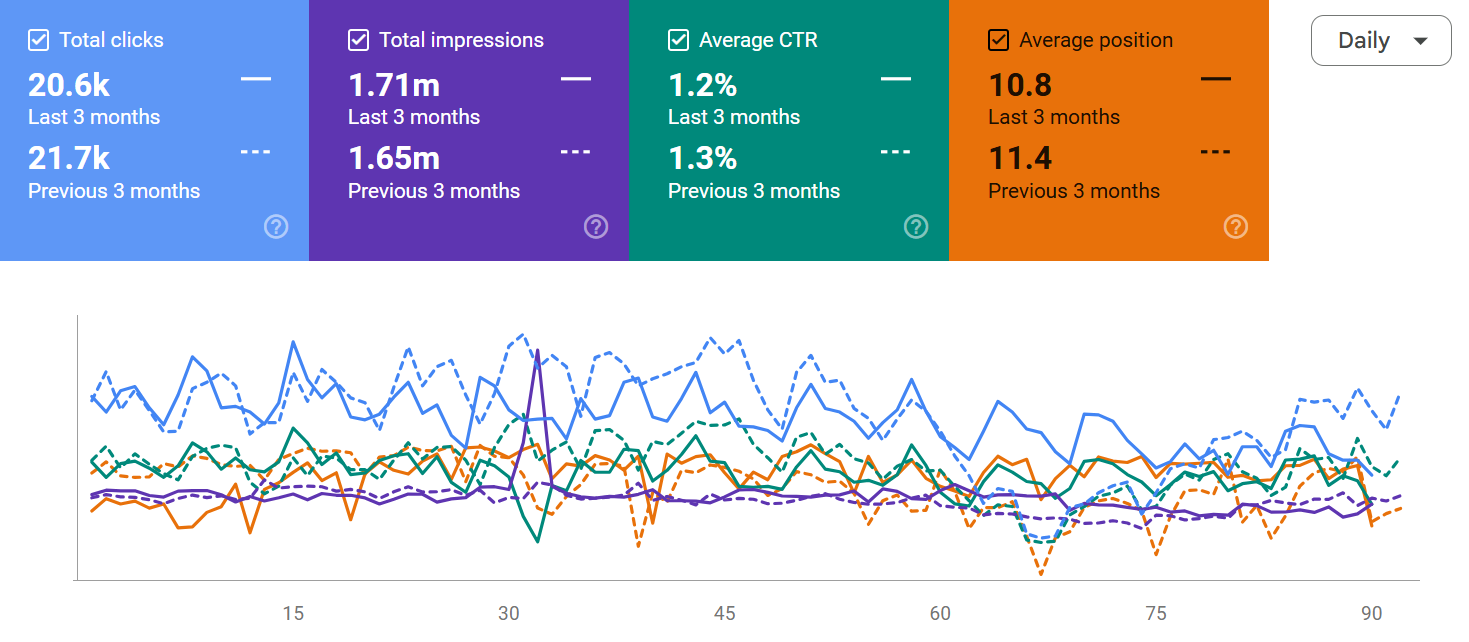
Task: Select the Total clicks metric card
Action: (x=154, y=130)
